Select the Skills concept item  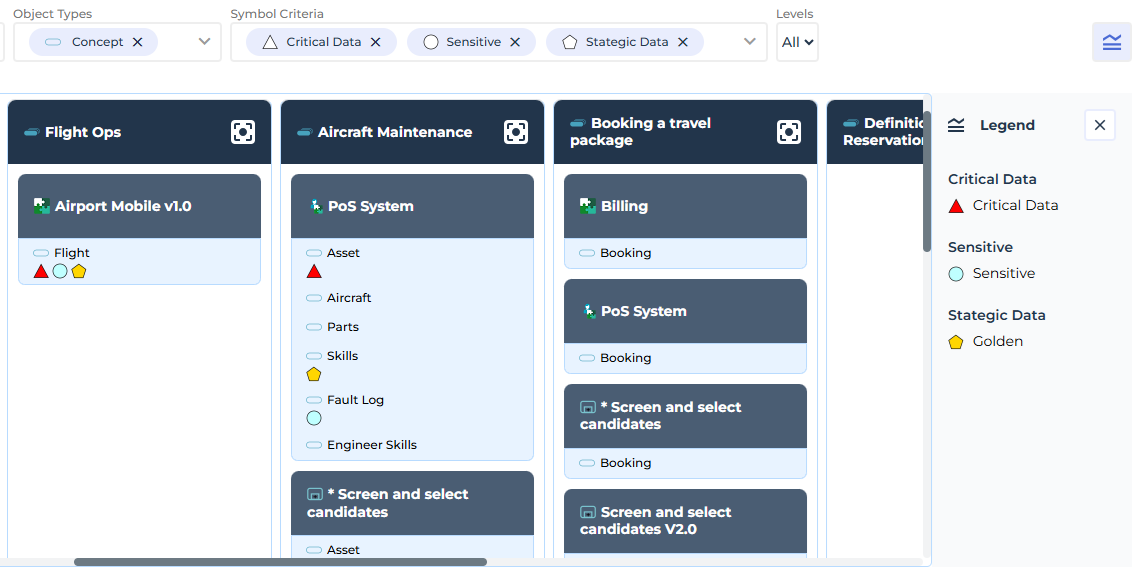click(342, 356)
